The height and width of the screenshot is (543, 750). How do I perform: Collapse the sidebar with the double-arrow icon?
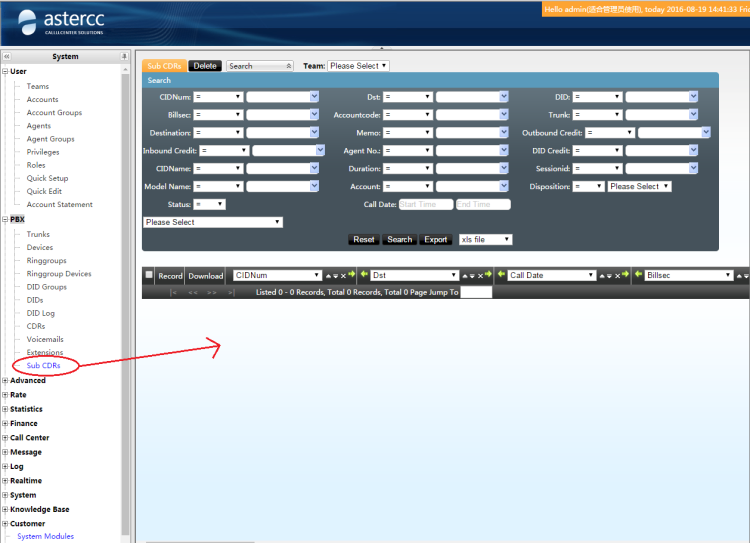tap(7, 57)
